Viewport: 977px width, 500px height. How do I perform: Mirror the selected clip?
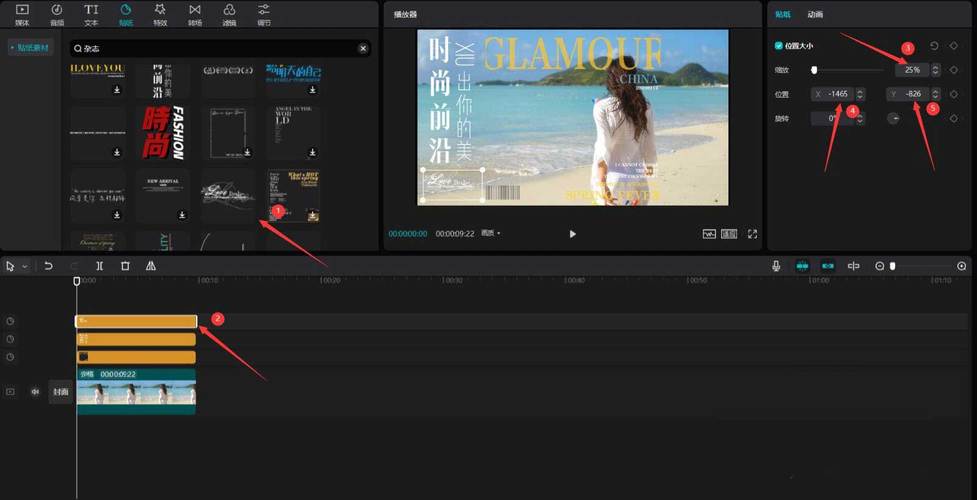(151, 266)
